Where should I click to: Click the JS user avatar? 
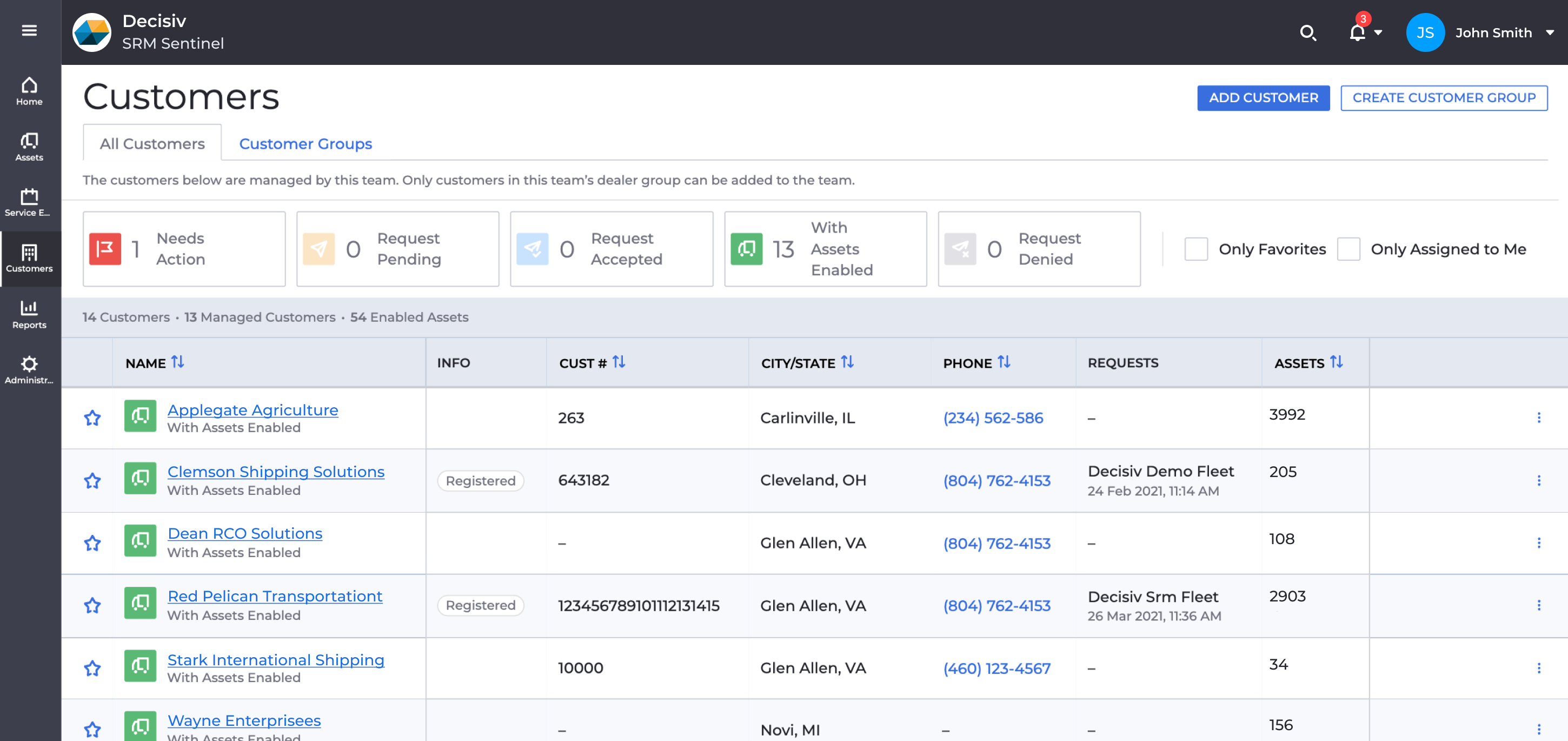pos(1425,32)
